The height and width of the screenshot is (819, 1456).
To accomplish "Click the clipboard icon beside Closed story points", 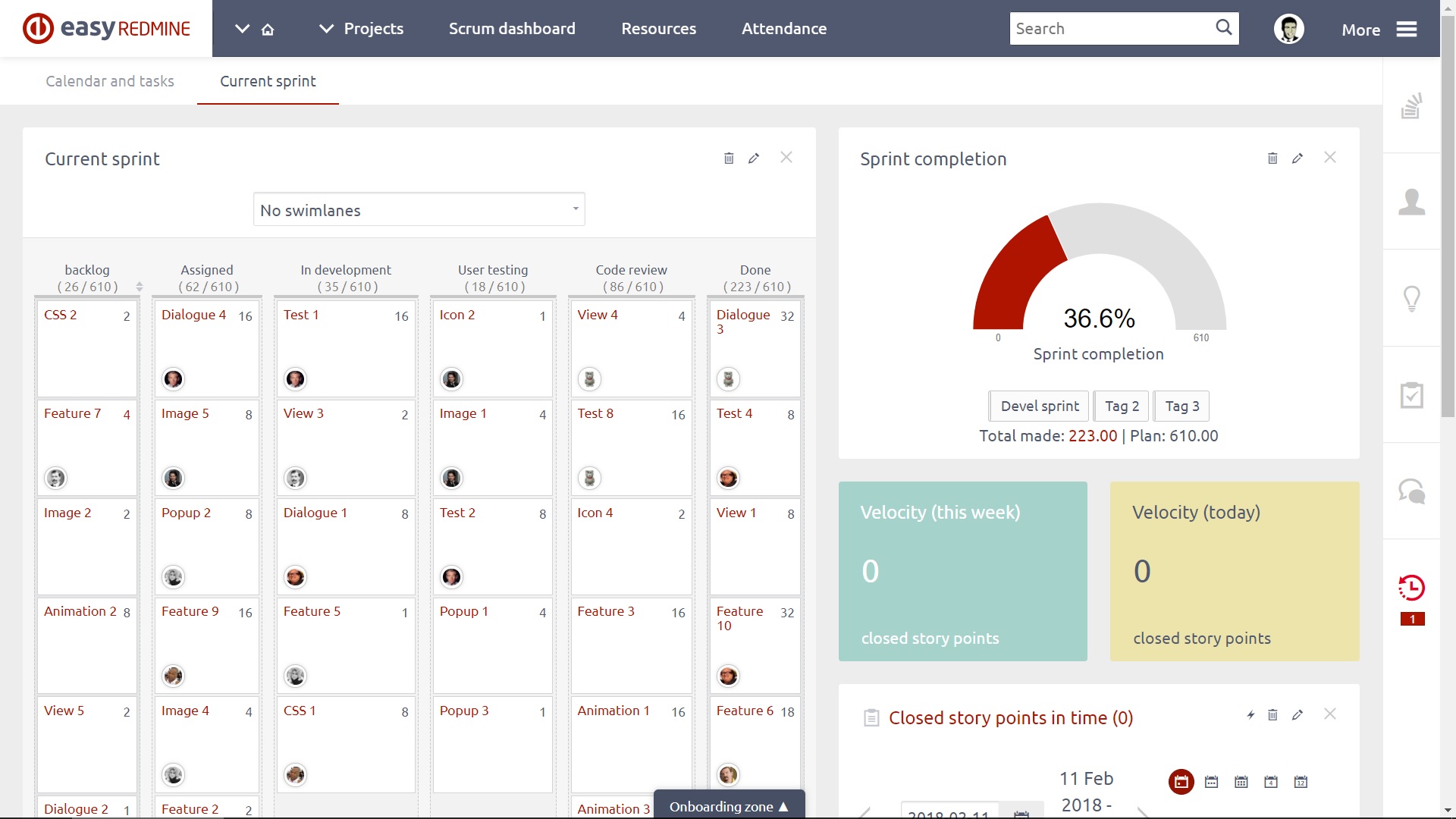I will [871, 717].
